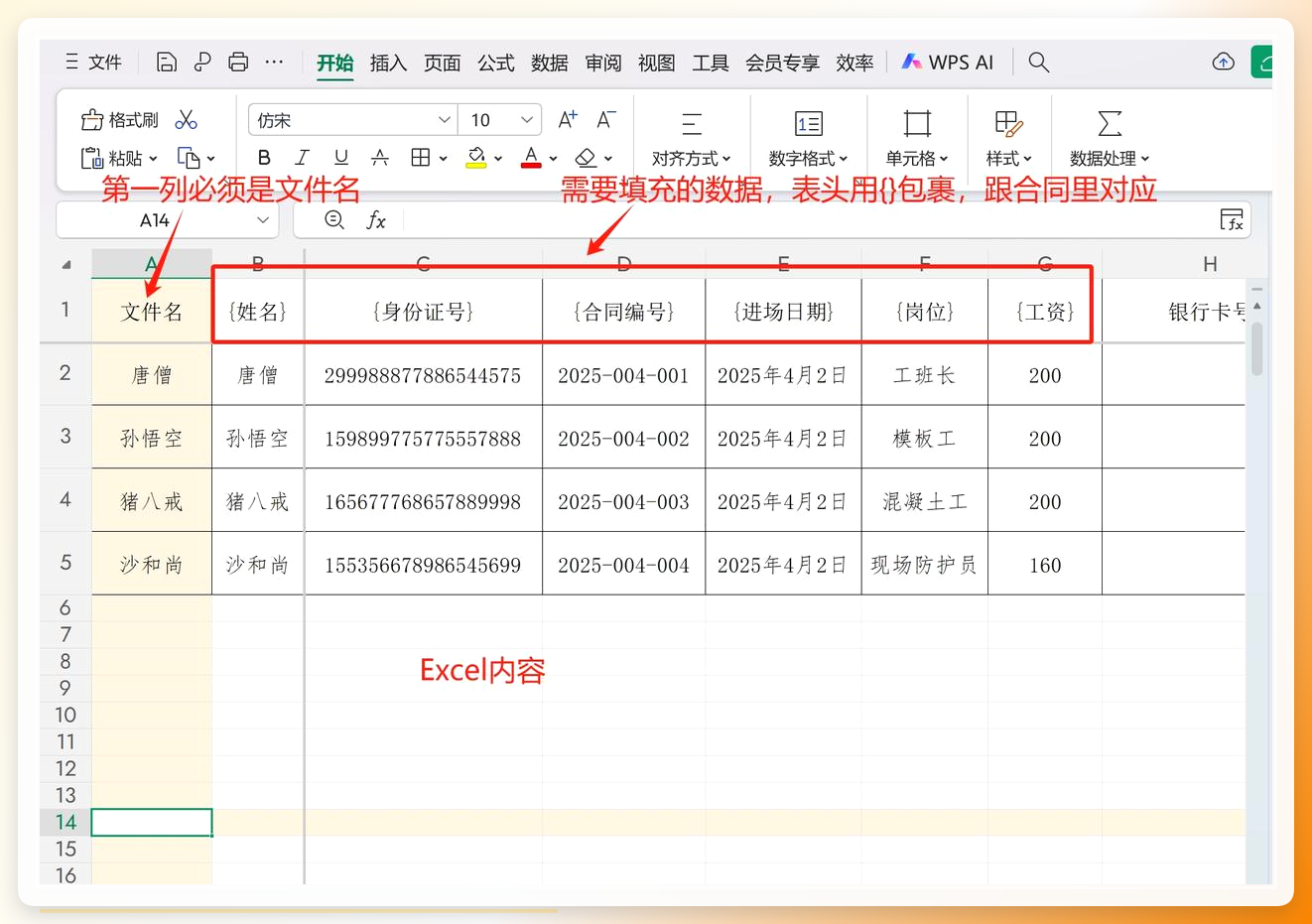Click the 格式刷 format painter

pos(120,120)
